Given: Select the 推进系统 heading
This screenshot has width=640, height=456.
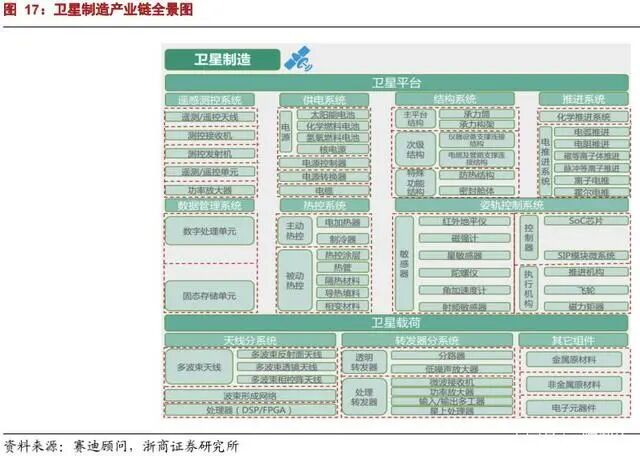Looking at the screenshot, I should [x=584, y=99].
